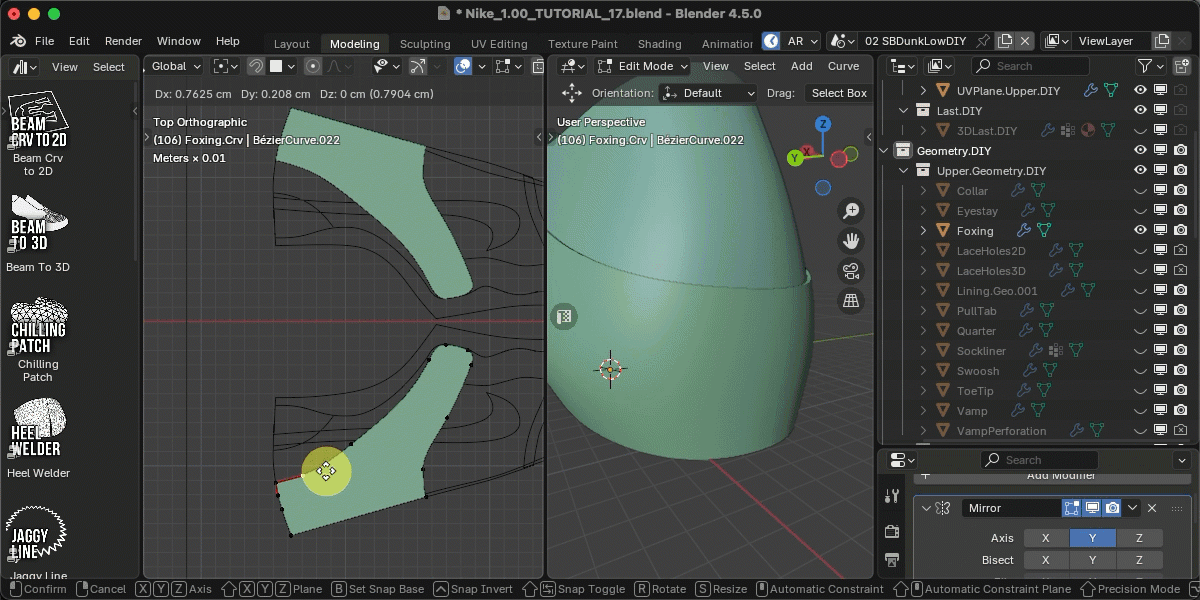Disable ToeTip in renders camera icon

click(x=1180, y=391)
